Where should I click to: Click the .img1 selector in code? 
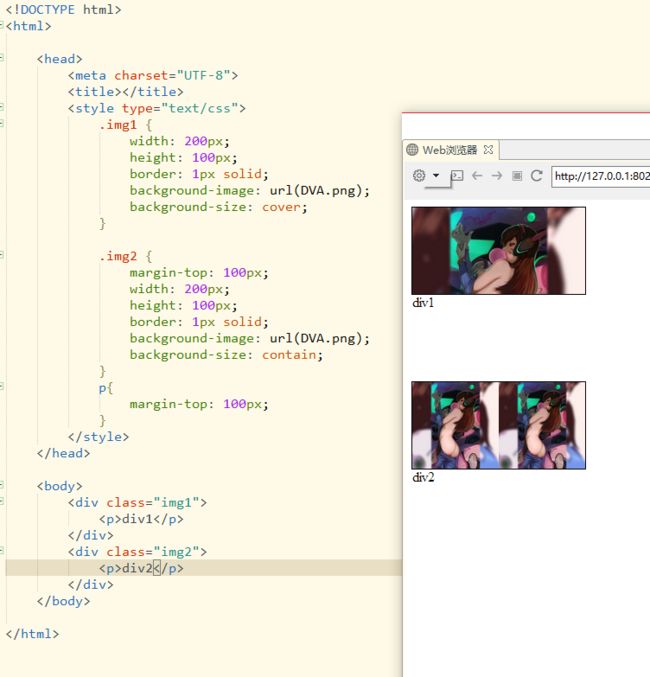(118, 125)
